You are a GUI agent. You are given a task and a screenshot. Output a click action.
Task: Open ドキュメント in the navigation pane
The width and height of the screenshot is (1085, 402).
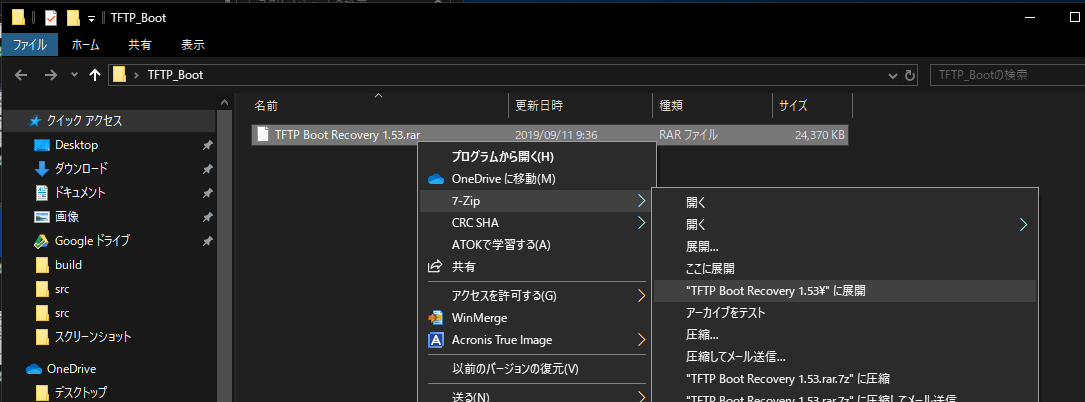[80, 192]
